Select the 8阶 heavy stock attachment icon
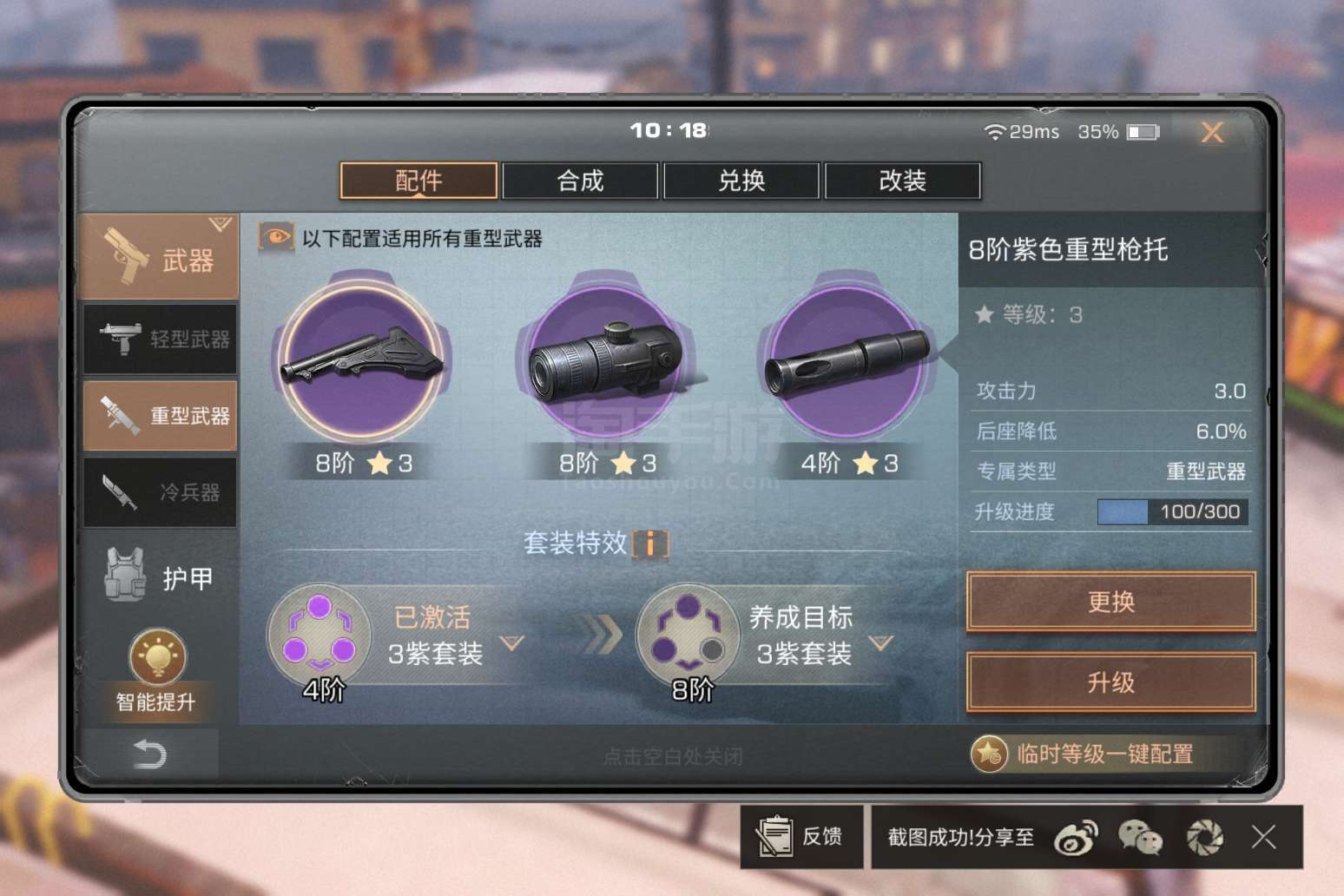This screenshot has height=896, width=1344. point(362,359)
